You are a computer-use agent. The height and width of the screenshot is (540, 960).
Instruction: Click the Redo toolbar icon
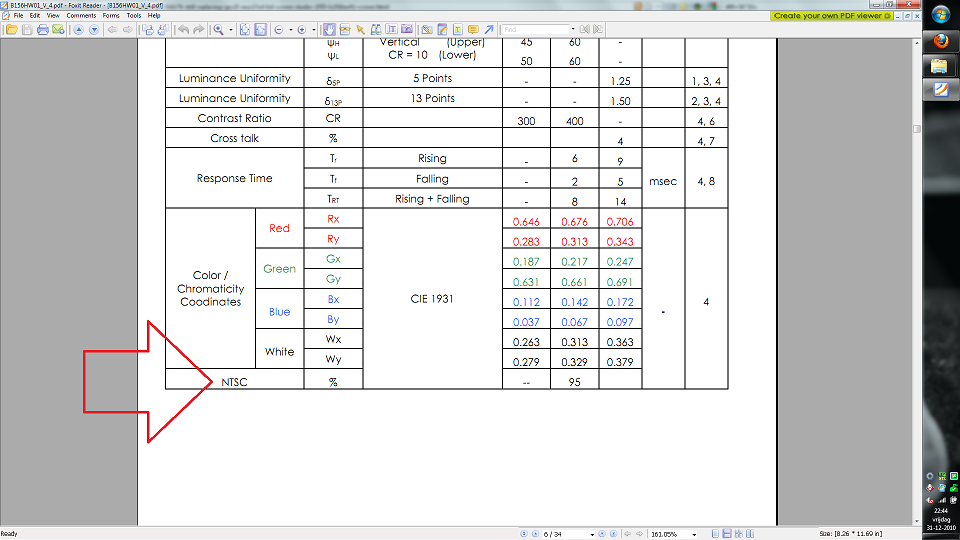coord(198,29)
